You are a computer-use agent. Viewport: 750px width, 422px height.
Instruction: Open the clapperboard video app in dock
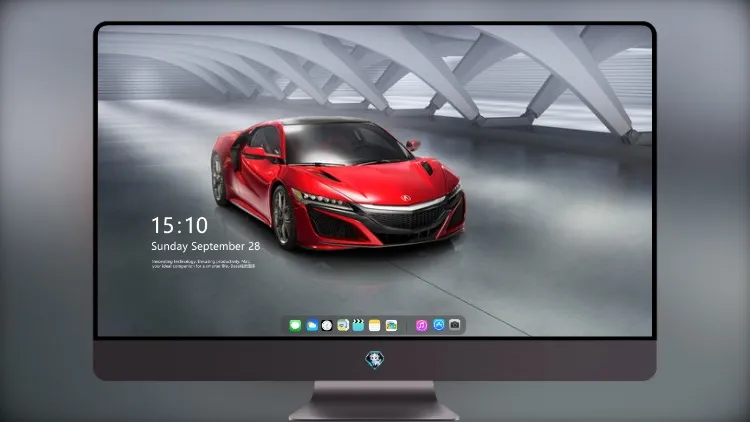(x=358, y=325)
